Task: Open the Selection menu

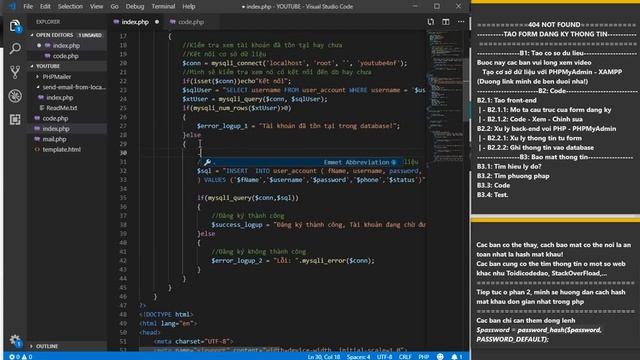Action: pos(70,7)
